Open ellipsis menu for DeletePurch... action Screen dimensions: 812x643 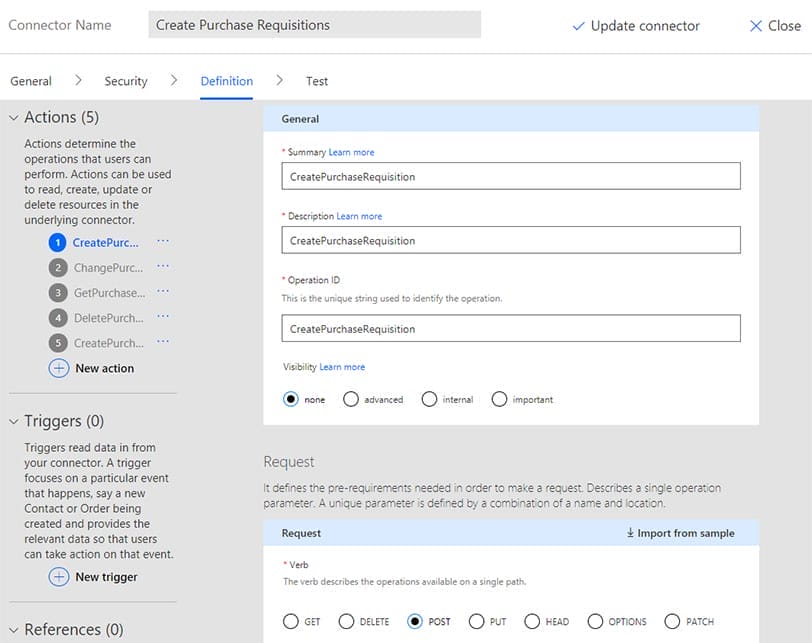[x=163, y=316]
